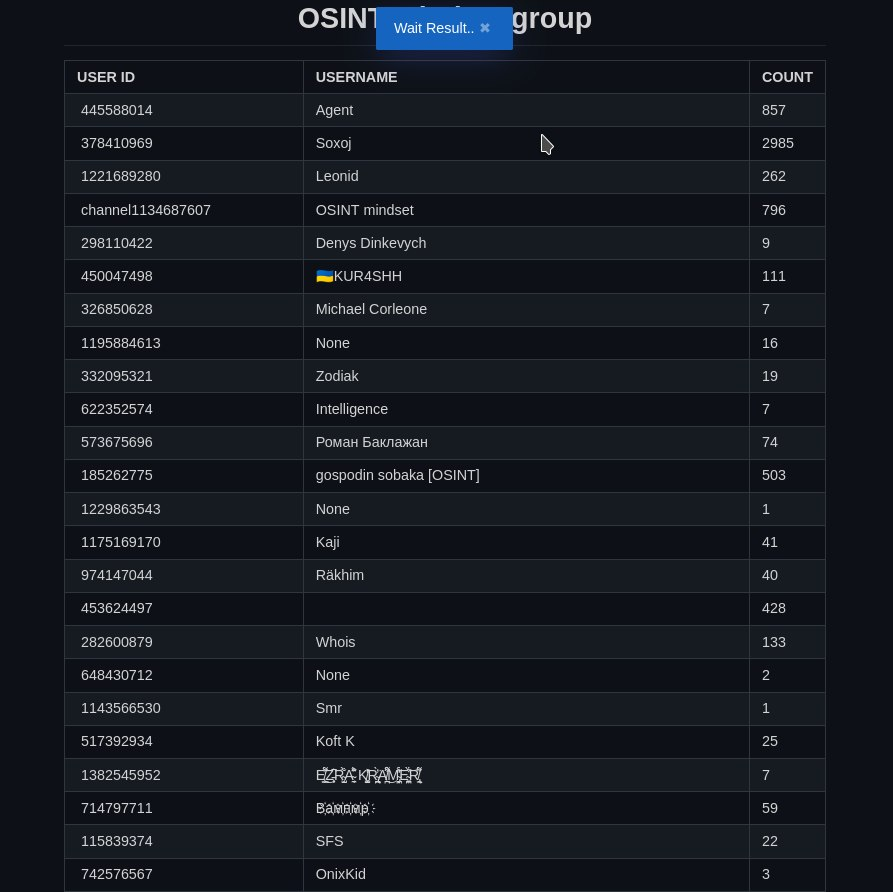Click the OnixKid username cell

click(340, 874)
